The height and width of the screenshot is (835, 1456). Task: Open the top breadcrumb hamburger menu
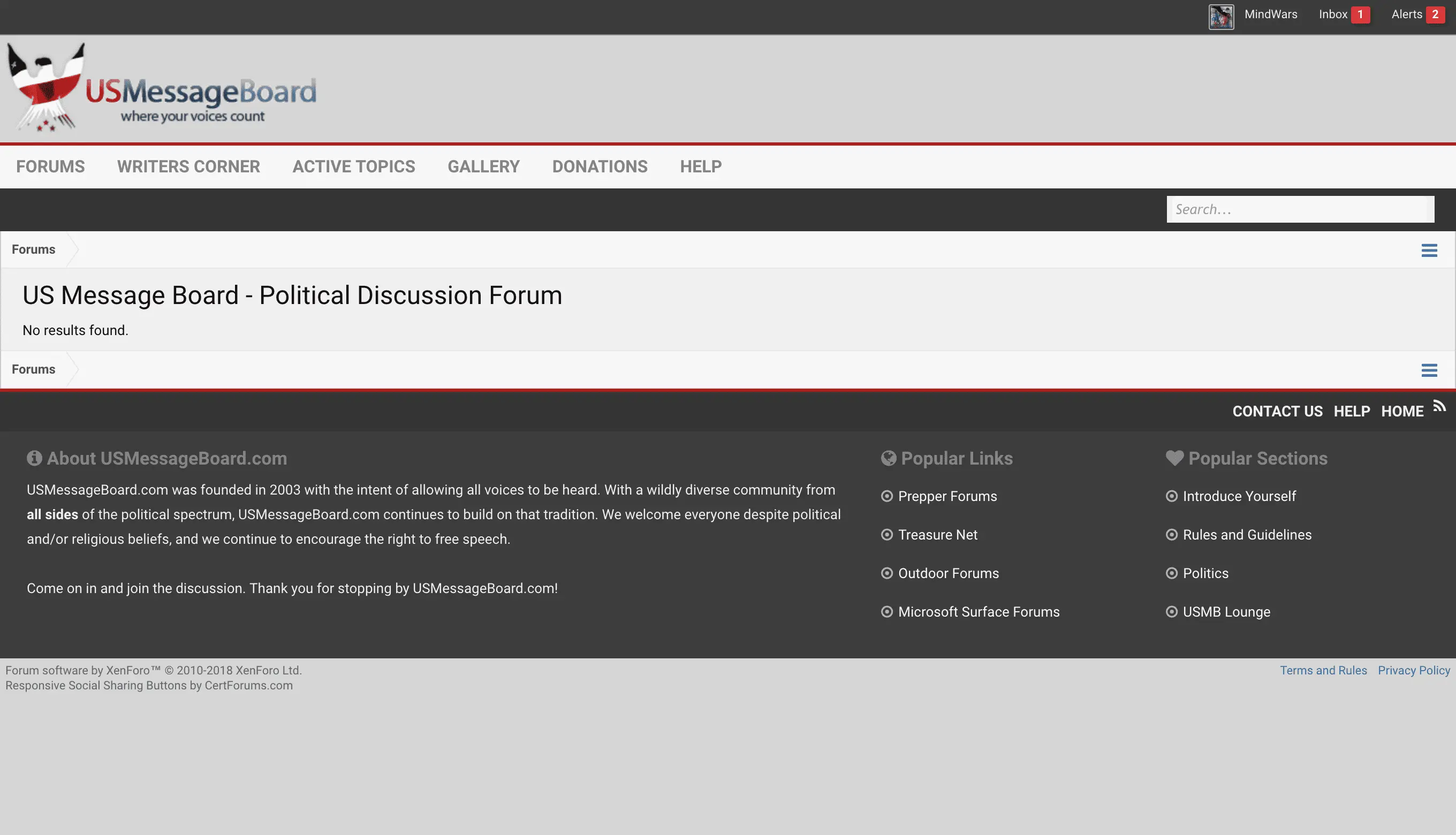coord(1429,250)
